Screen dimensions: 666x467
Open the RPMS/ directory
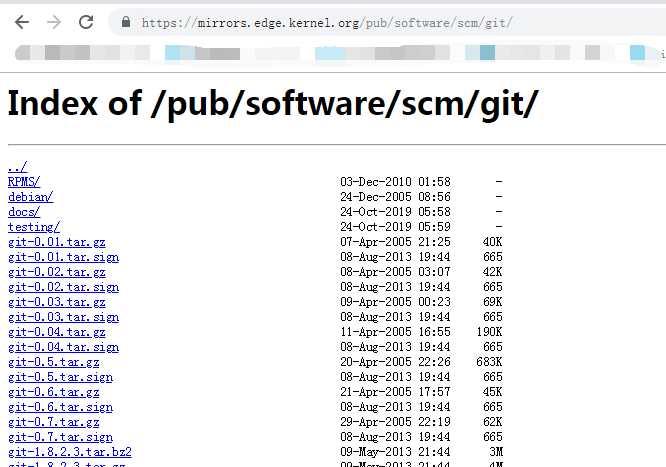(24, 182)
